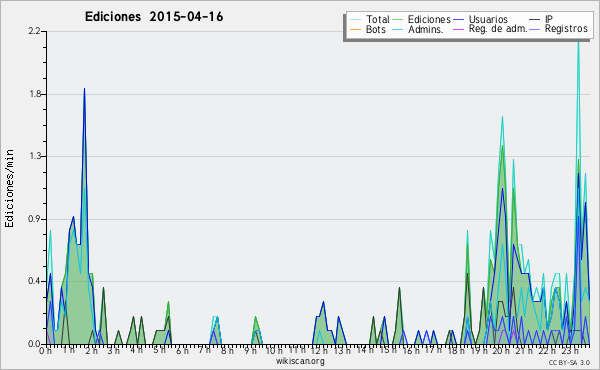Click the 0.4 y-axis value
Image resolution: width=600 pixels, height=370 pixels.
pyautogui.click(x=34, y=282)
